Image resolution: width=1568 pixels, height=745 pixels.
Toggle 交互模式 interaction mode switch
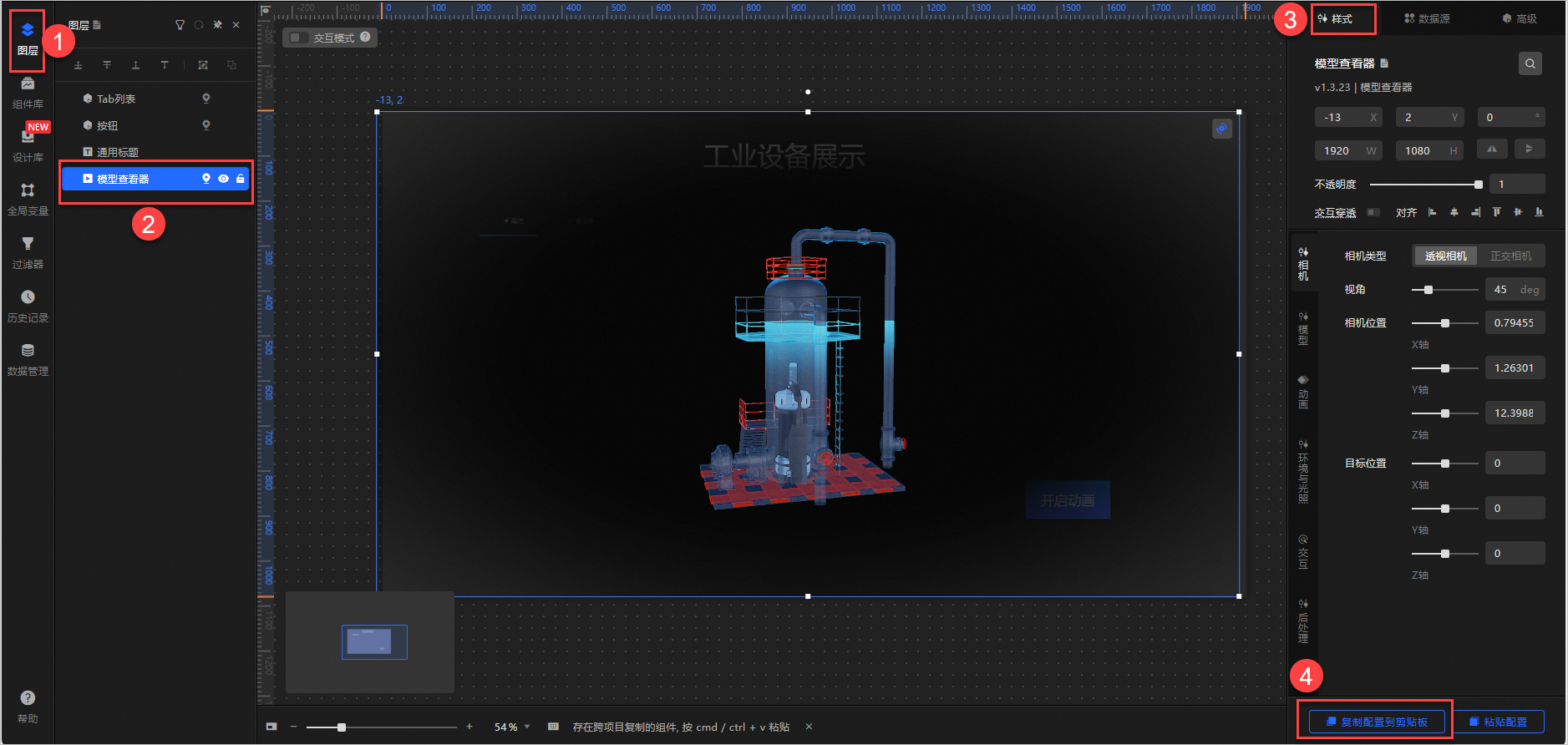point(299,38)
